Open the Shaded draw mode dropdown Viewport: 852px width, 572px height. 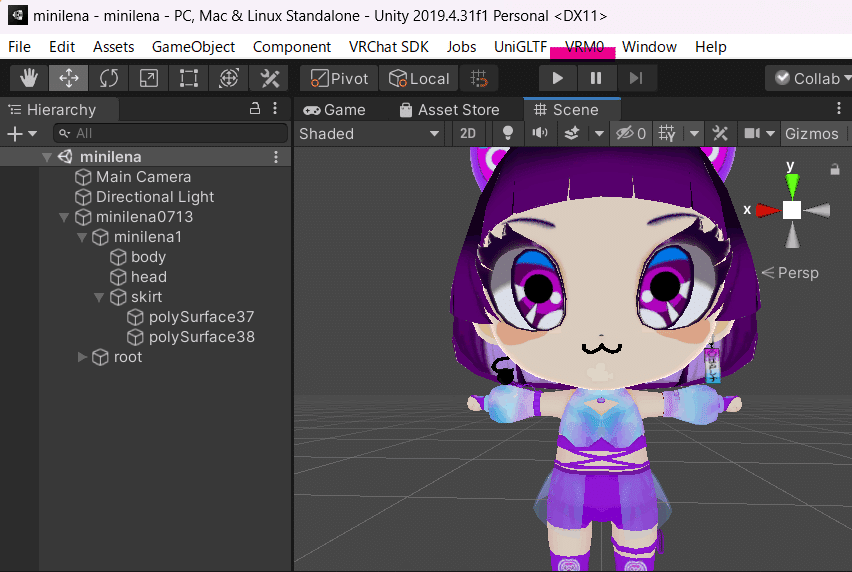pos(369,134)
